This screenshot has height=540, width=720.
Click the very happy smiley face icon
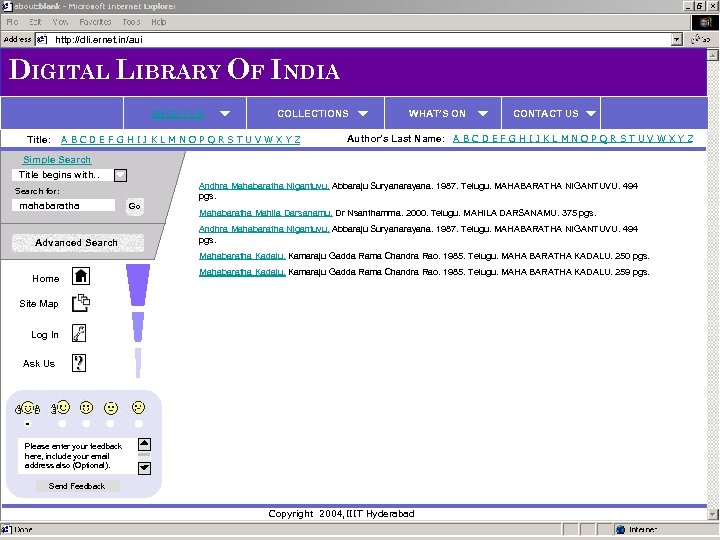[28, 408]
